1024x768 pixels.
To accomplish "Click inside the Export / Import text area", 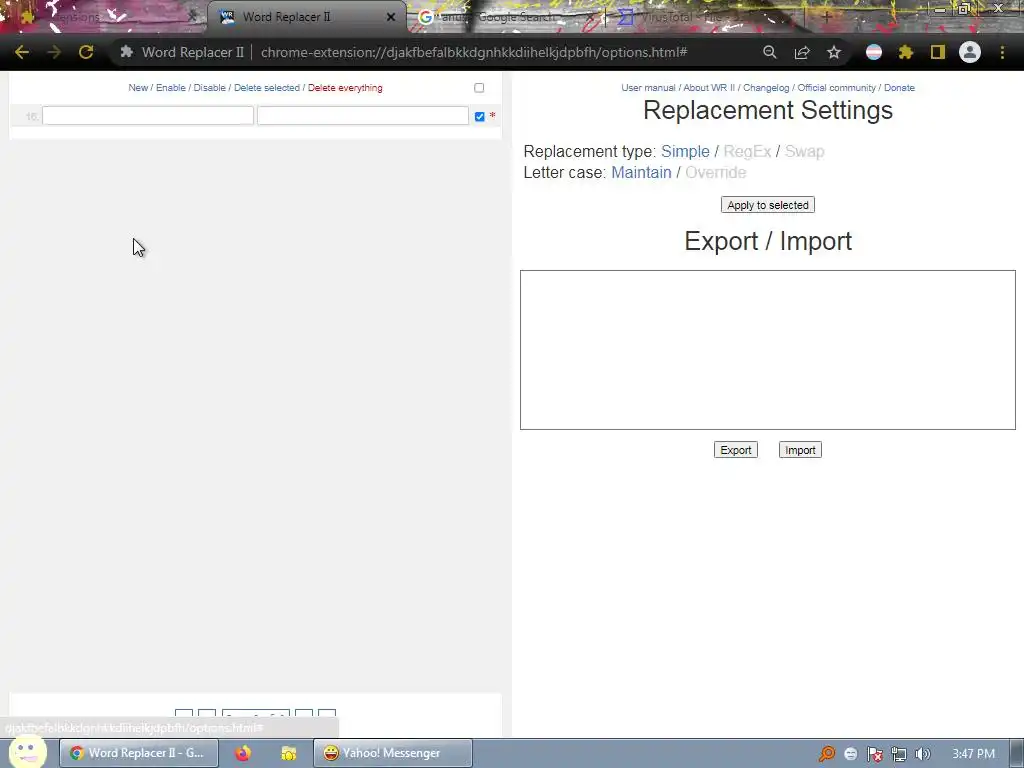I will coord(767,350).
